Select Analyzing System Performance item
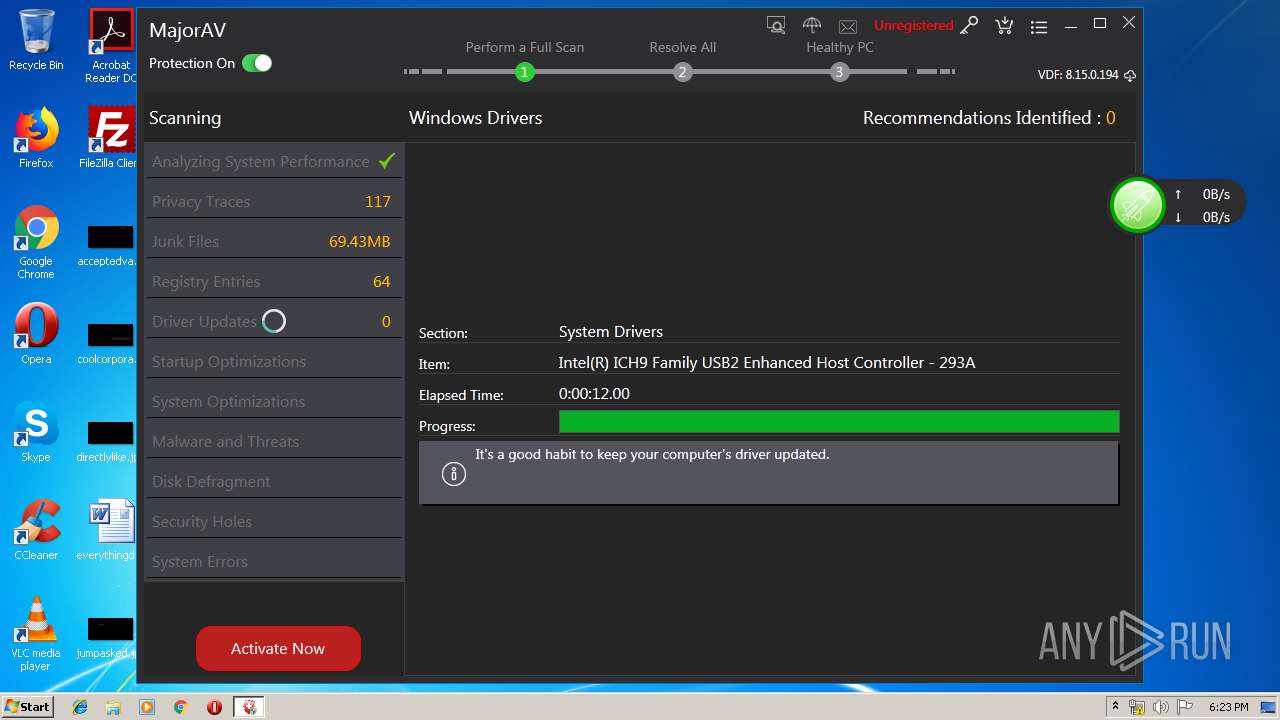 click(x=274, y=161)
